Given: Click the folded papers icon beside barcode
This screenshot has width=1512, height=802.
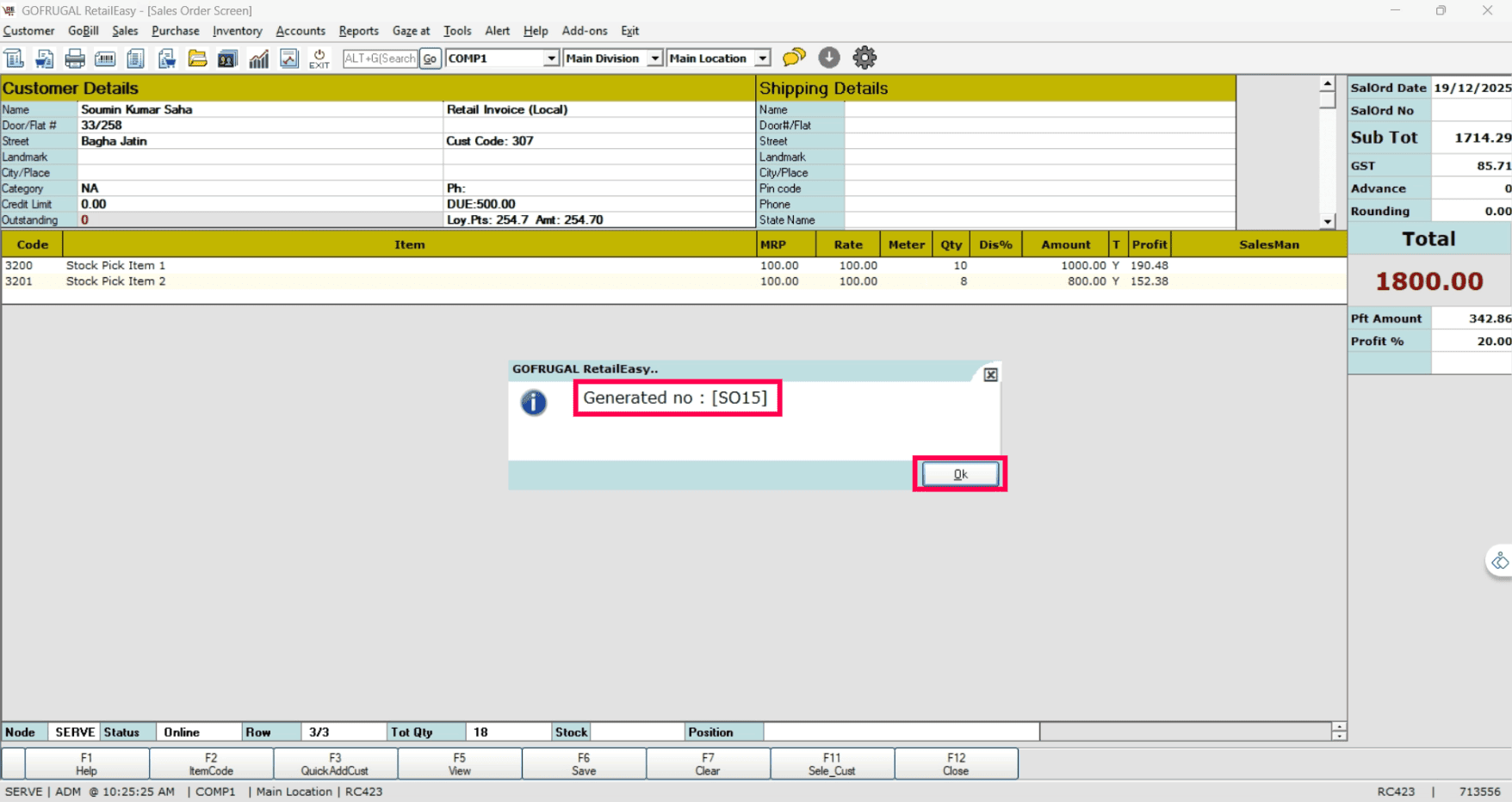Looking at the screenshot, I should coord(135,59).
